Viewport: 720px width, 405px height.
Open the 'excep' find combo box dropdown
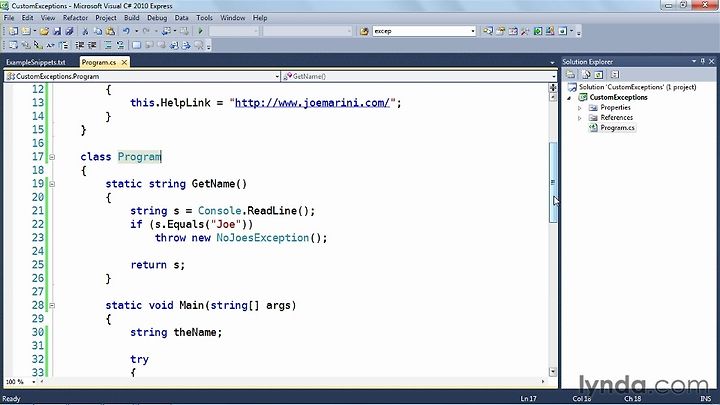pos(472,31)
